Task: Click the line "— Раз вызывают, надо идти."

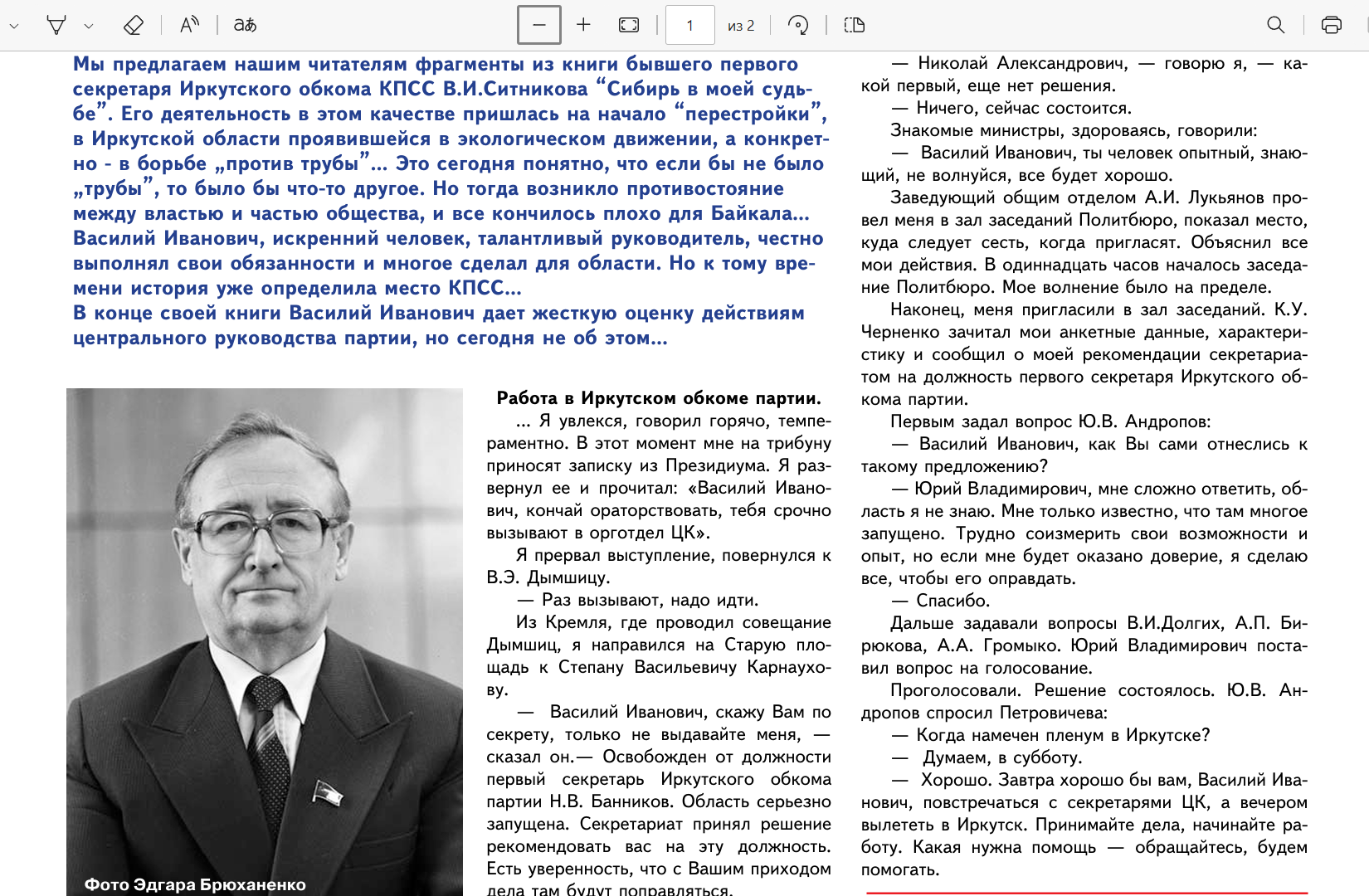Action: coord(637,600)
